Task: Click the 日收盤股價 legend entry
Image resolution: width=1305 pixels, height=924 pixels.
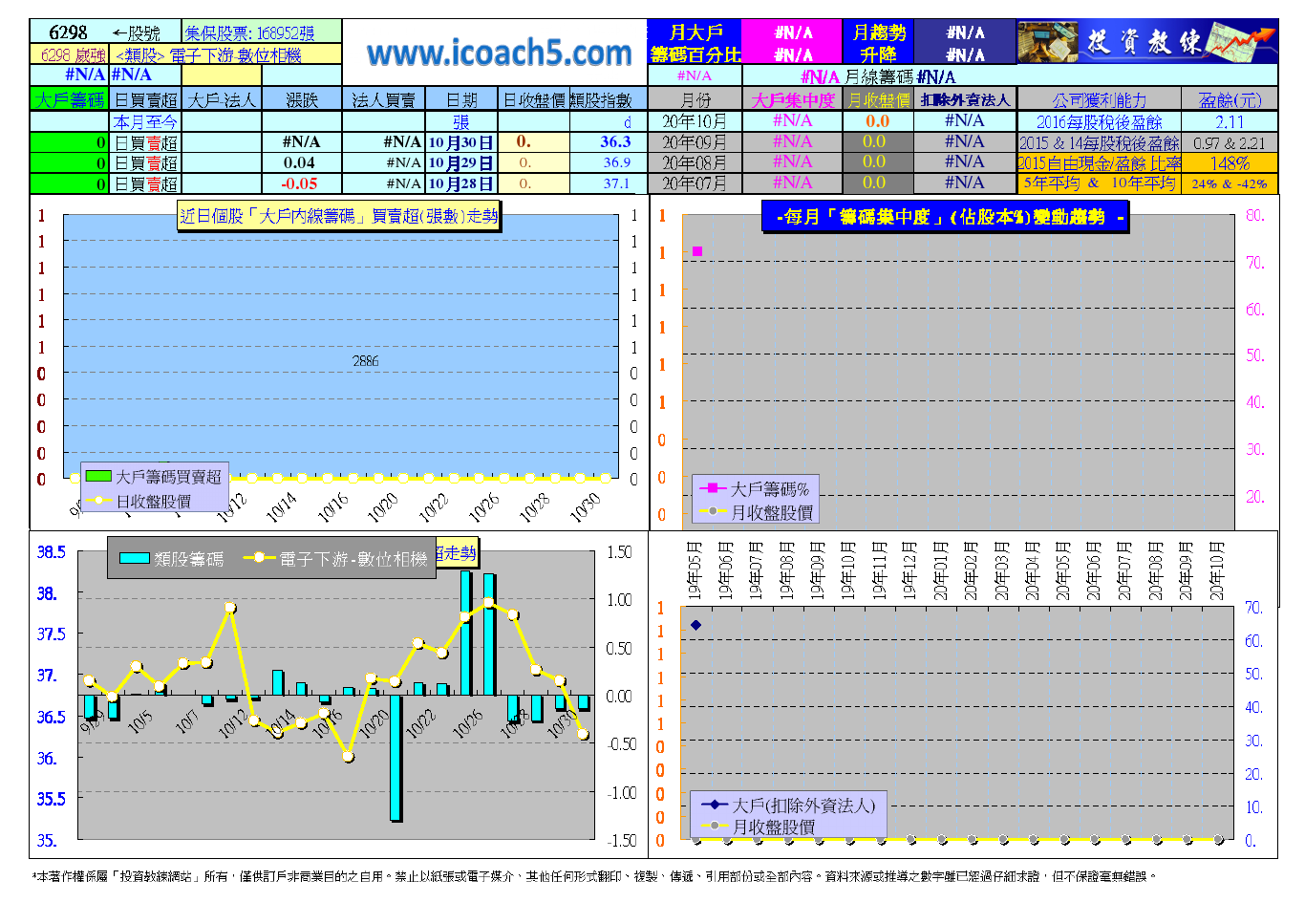Action: tap(139, 501)
